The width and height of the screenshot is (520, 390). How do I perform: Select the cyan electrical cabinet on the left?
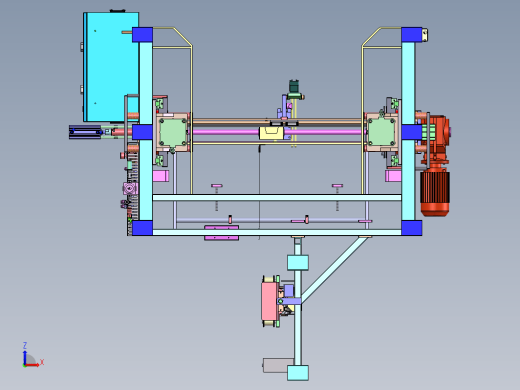click(x=111, y=67)
